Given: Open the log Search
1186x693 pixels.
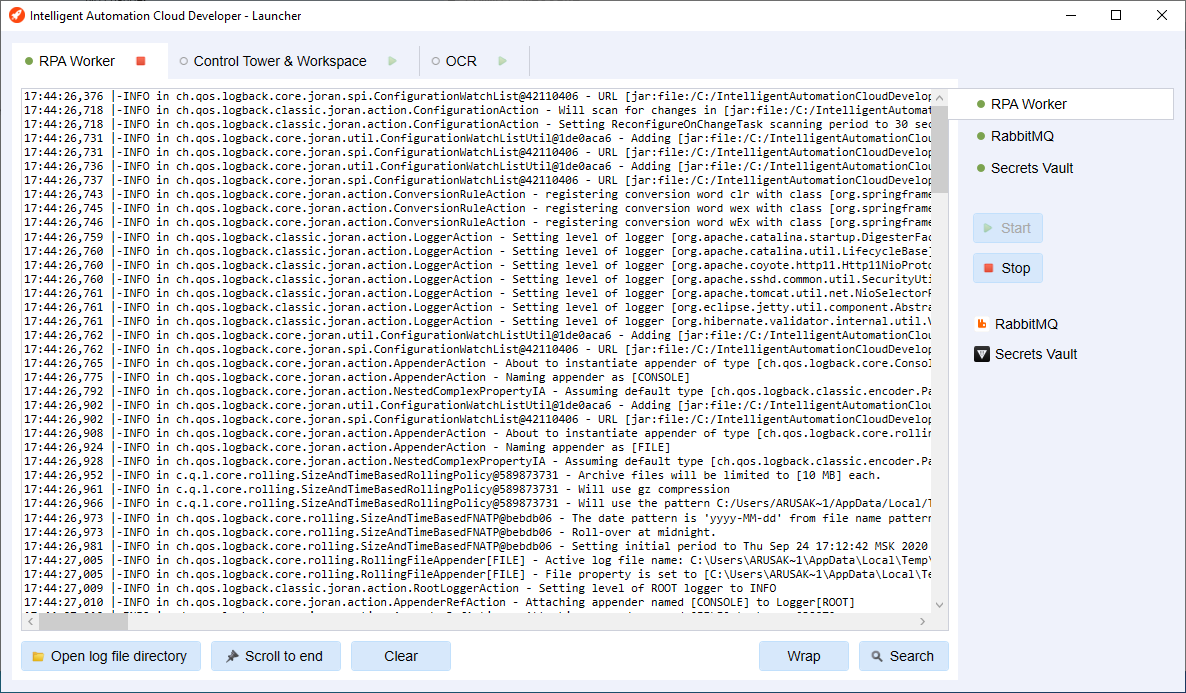Looking at the screenshot, I should [903, 656].
